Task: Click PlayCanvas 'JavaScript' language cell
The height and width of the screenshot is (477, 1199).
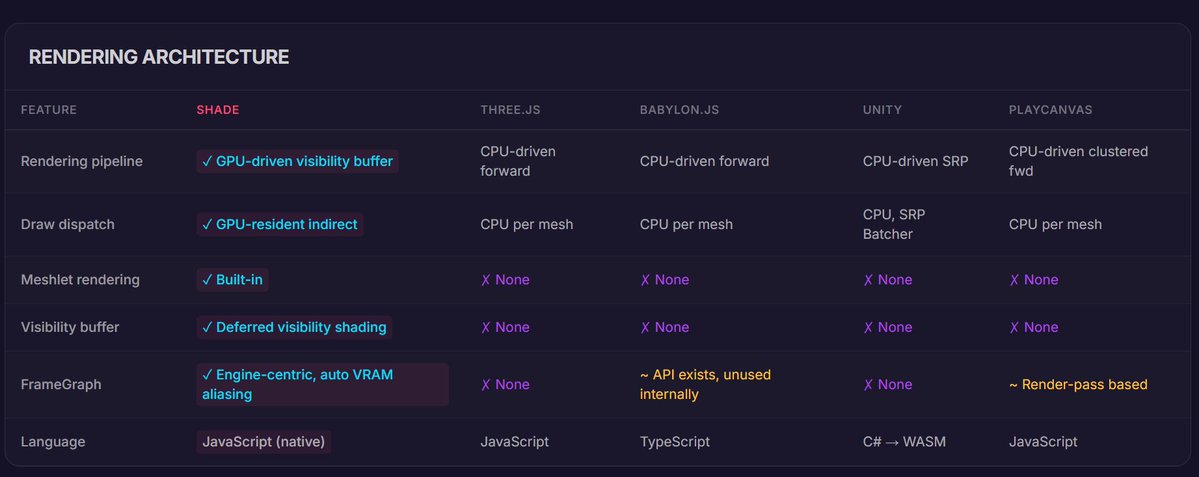Action: tap(1043, 442)
